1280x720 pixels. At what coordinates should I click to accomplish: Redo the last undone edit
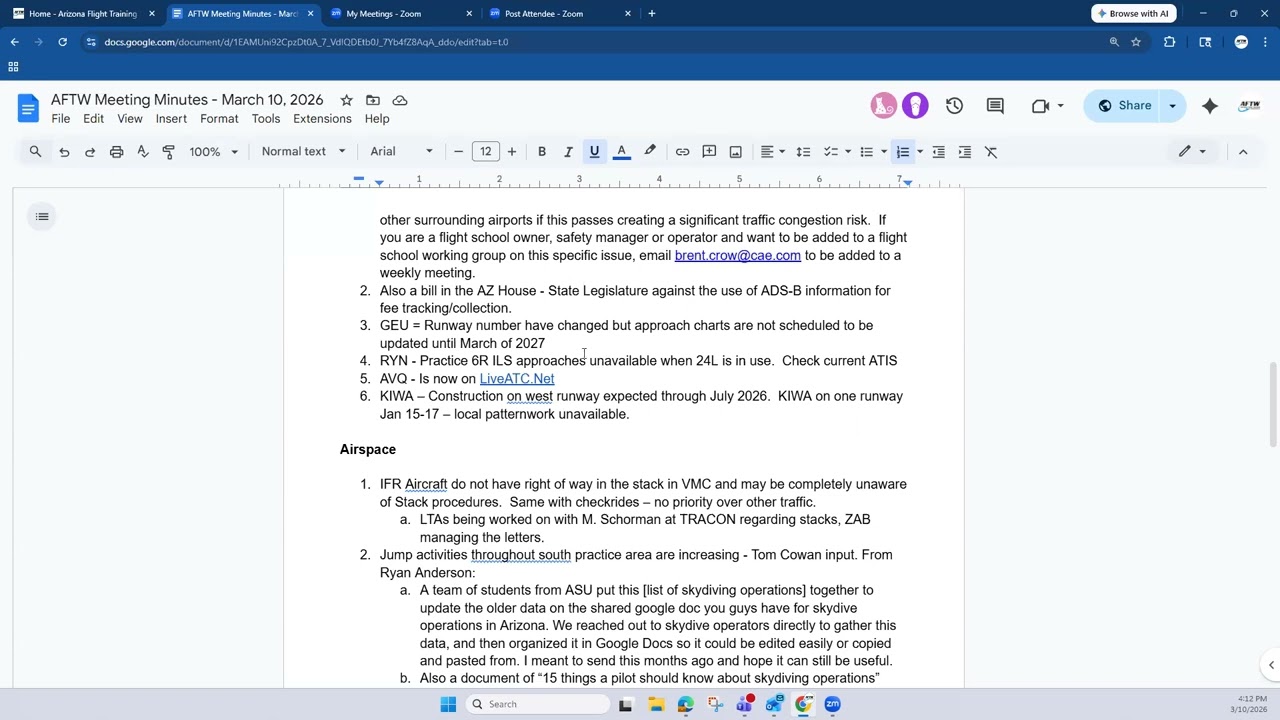90,152
